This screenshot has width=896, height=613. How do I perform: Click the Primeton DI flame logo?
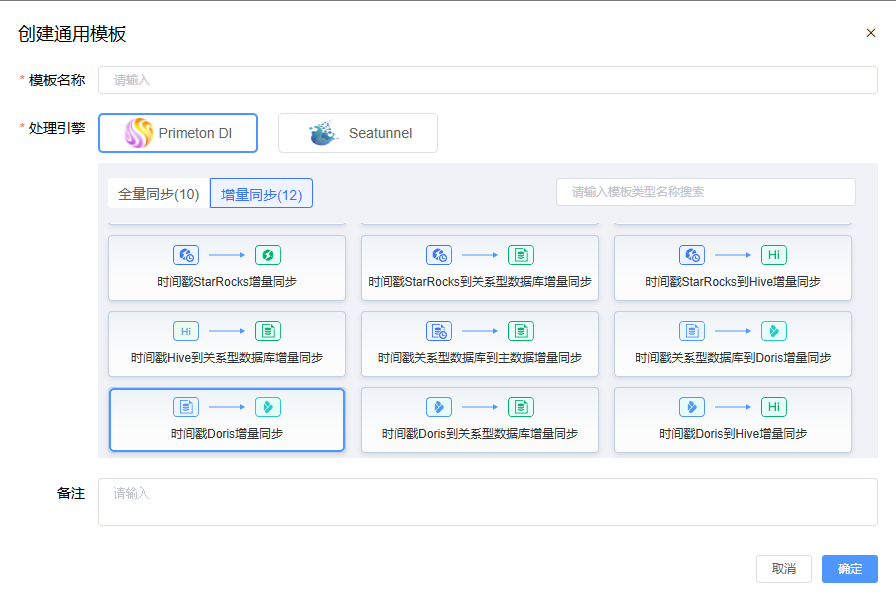point(138,133)
